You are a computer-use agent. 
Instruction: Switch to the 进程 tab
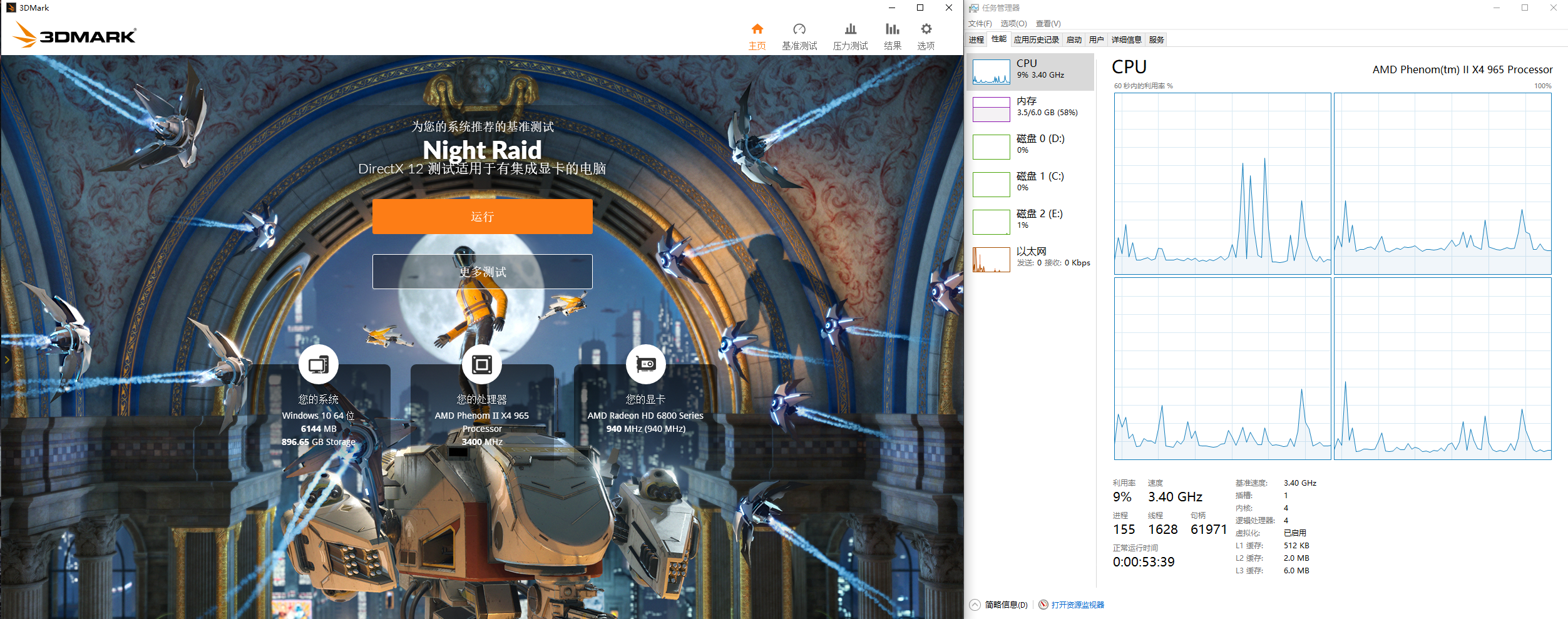pyautogui.click(x=976, y=40)
